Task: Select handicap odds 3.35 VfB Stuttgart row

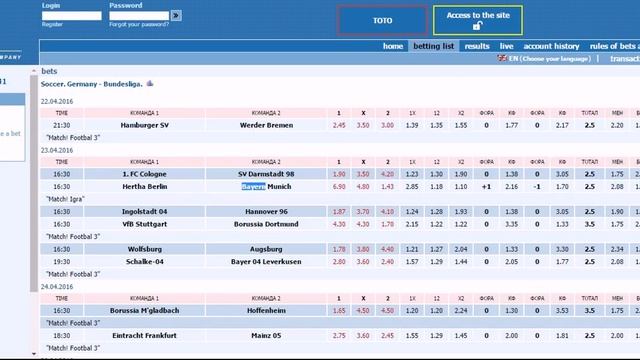Action: tap(511, 224)
